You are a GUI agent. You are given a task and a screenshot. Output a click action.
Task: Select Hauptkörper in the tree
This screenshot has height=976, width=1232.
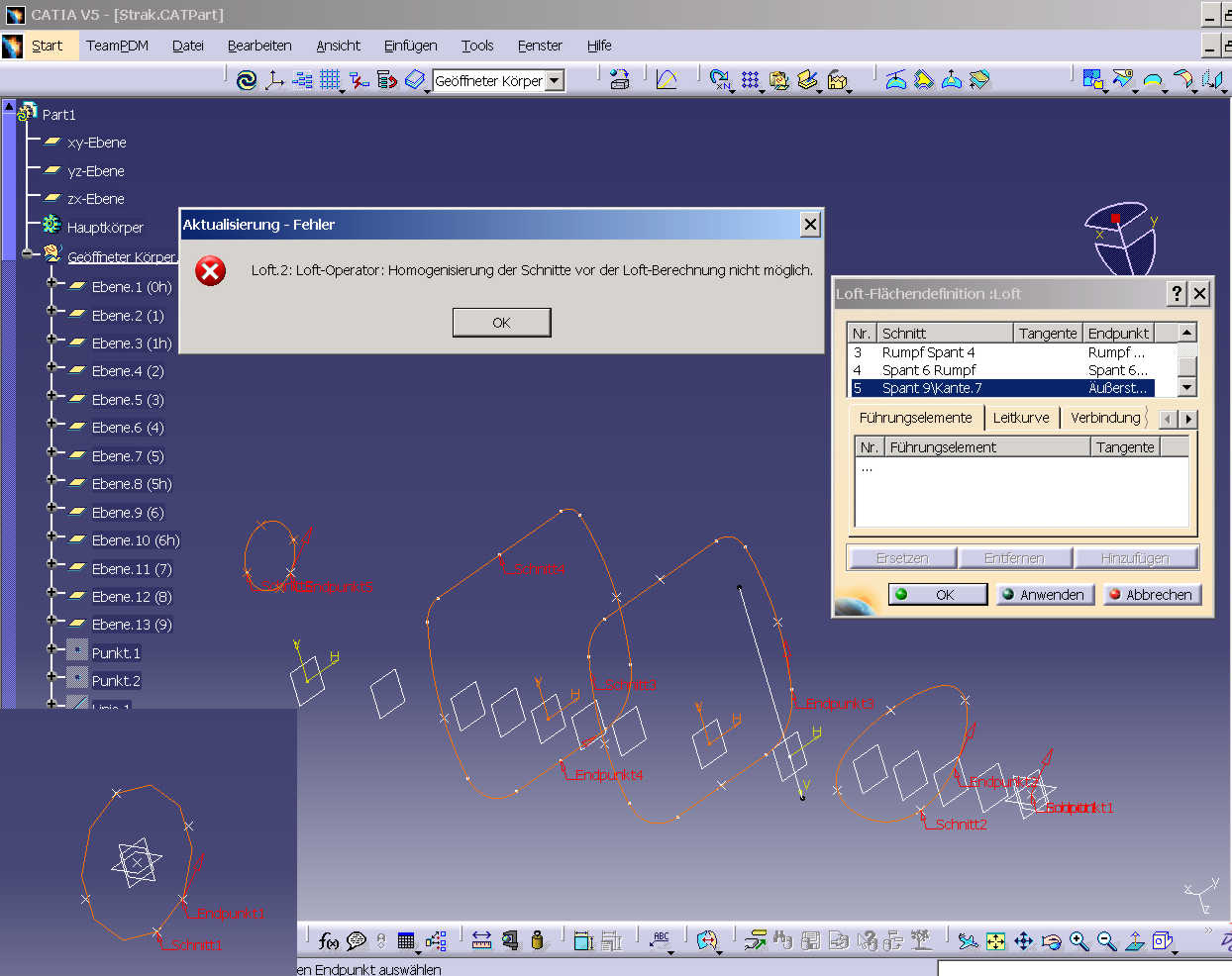coord(105,228)
